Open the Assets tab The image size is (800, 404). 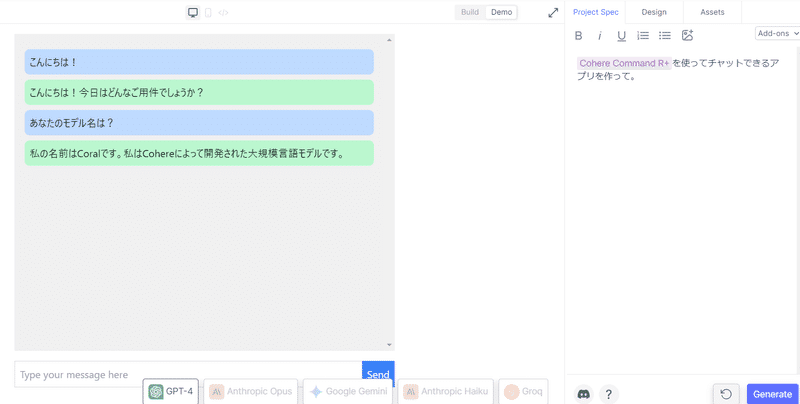712,12
